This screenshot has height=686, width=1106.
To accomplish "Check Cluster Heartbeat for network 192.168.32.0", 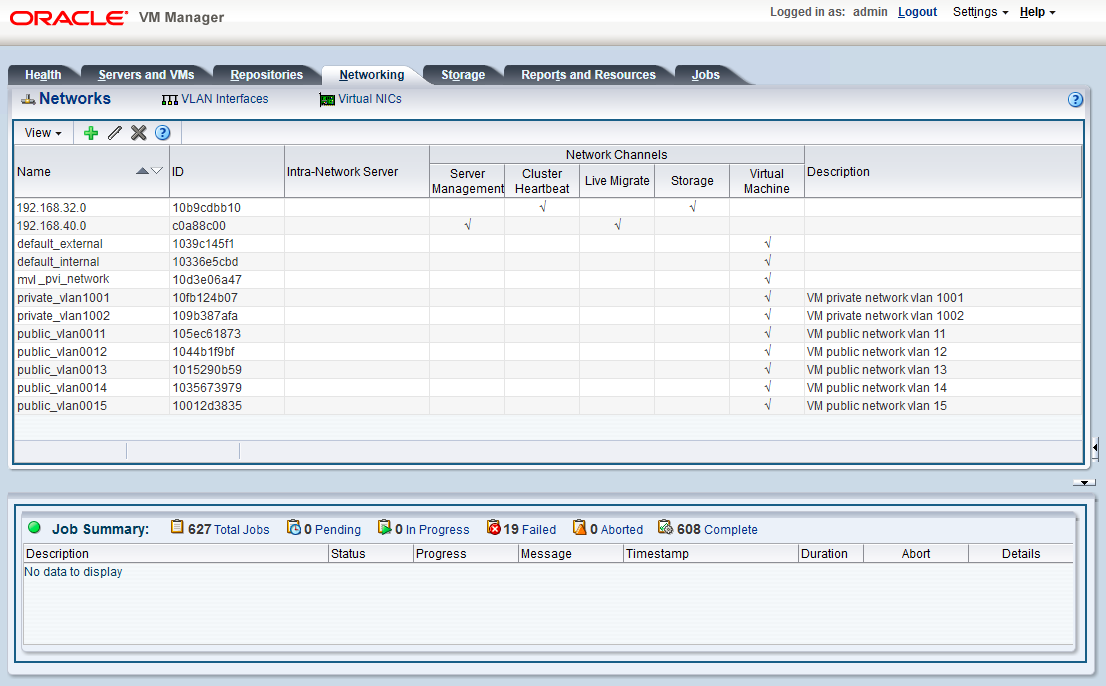I will [x=541, y=207].
